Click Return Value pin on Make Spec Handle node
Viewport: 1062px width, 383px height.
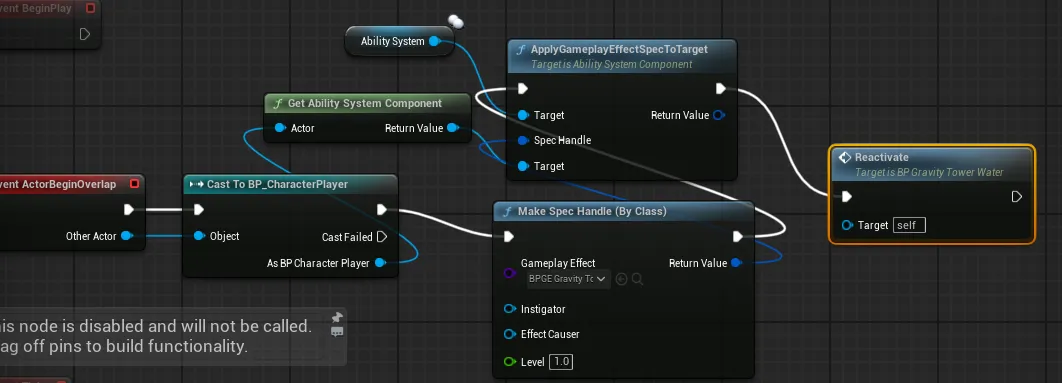(x=736, y=263)
